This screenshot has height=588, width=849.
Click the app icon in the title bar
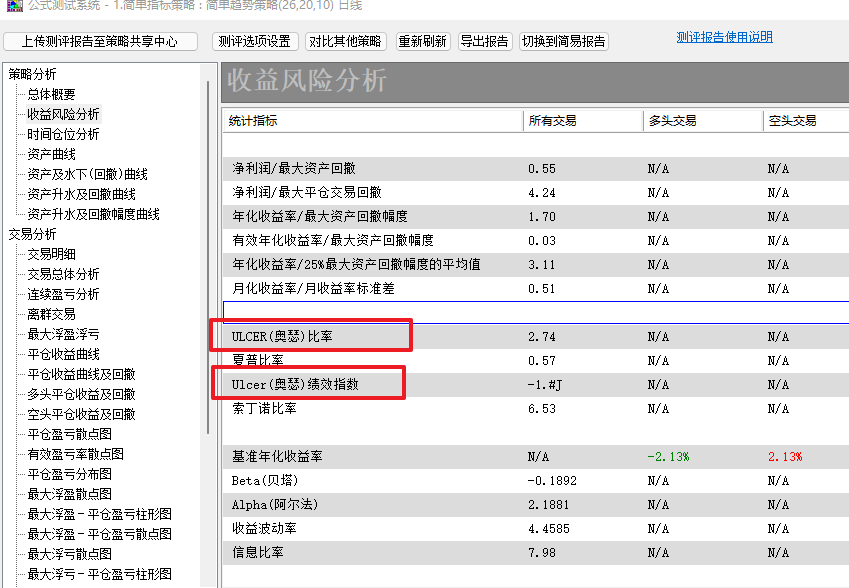(15, 5)
